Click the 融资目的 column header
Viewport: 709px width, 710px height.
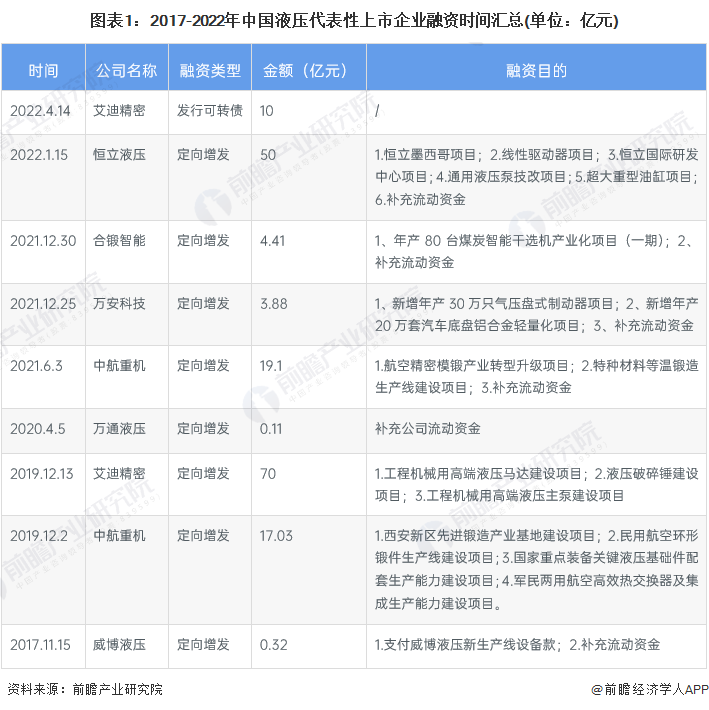(537, 71)
